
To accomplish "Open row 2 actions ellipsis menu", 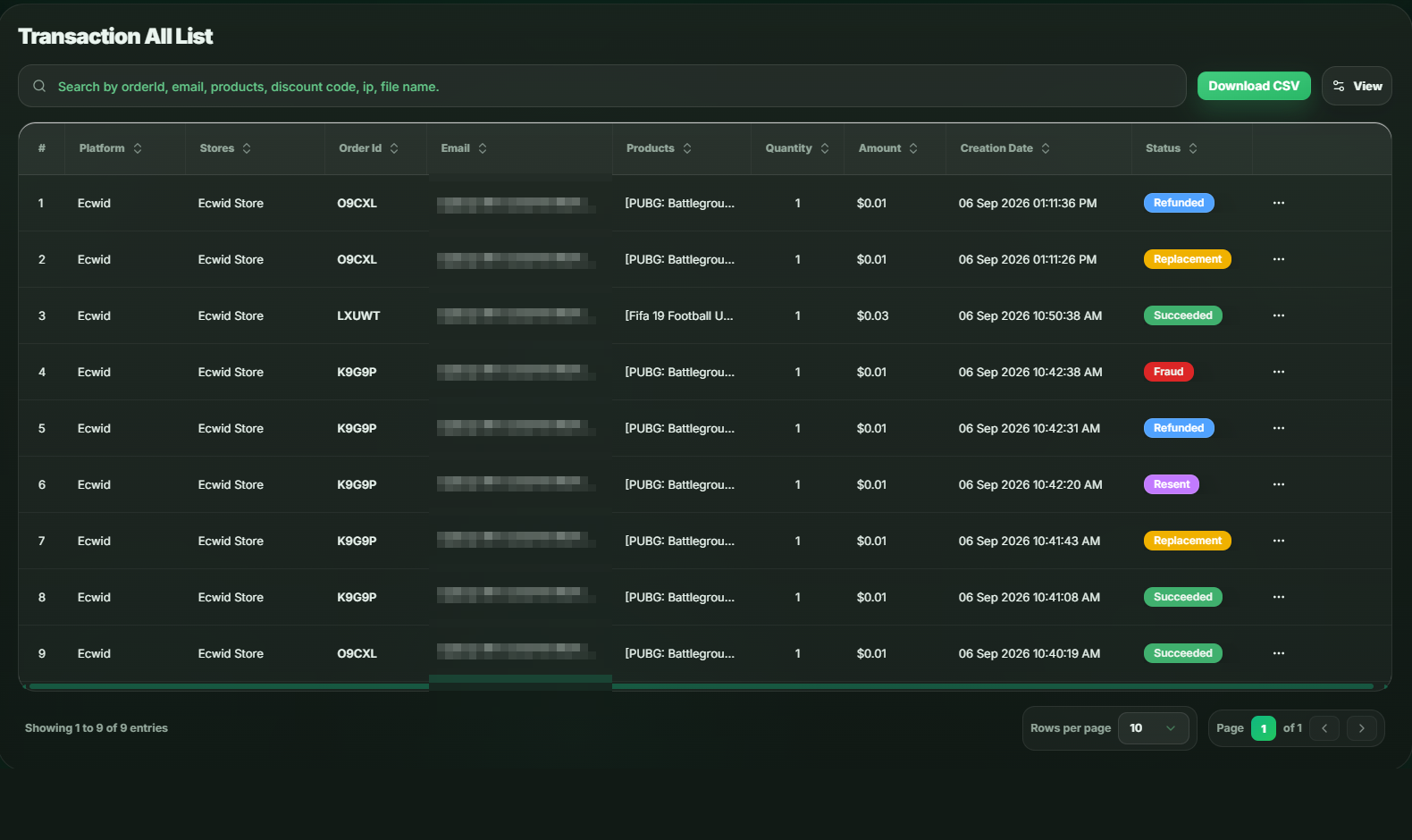I will [x=1279, y=259].
